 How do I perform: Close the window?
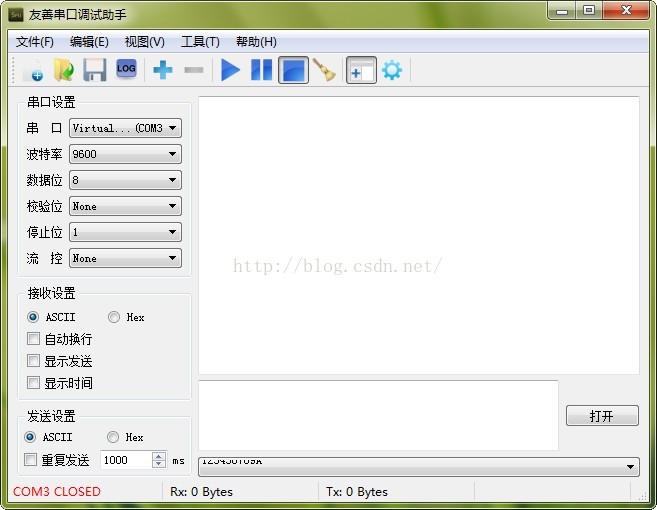pyautogui.click(x=626, y=10)
